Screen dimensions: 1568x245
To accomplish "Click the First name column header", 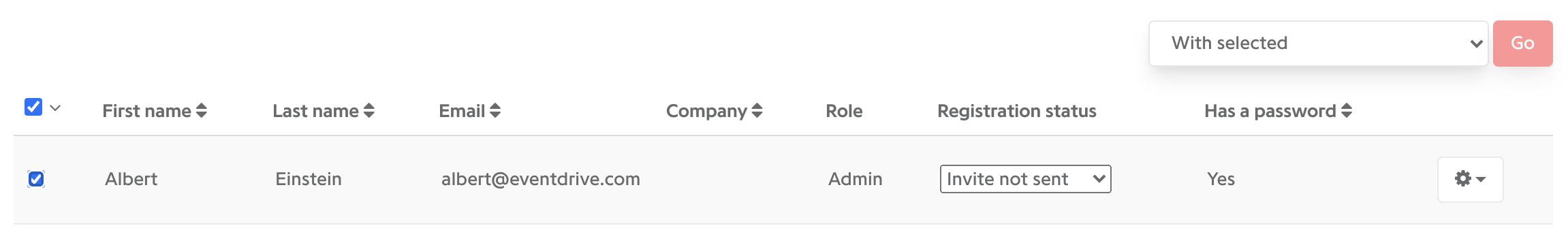I will click(146, 111).
